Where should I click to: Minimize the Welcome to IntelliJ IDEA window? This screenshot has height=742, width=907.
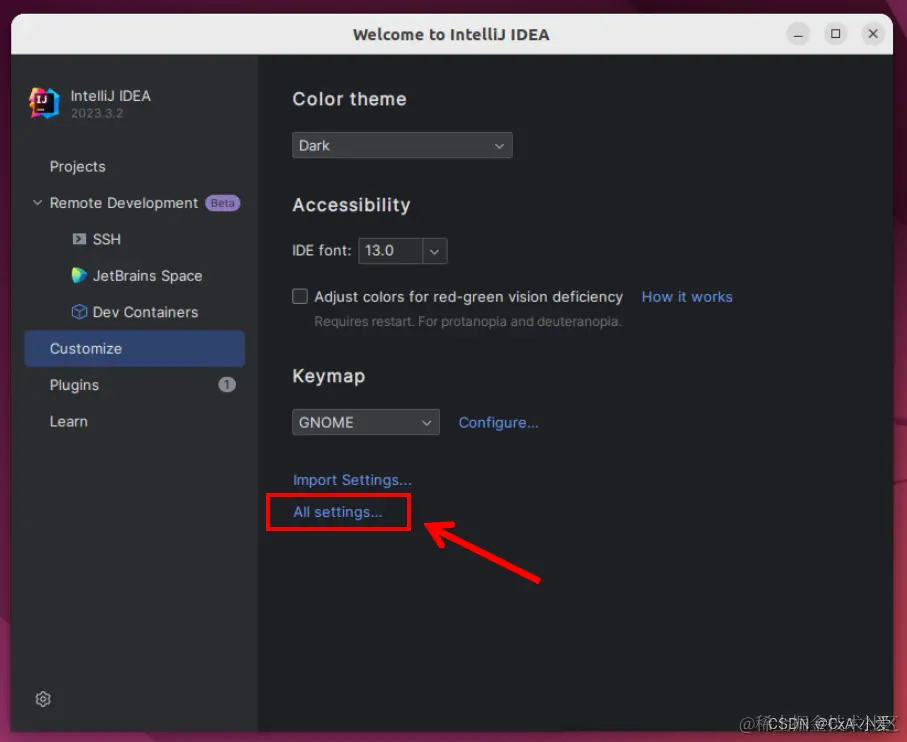(798, 34)
